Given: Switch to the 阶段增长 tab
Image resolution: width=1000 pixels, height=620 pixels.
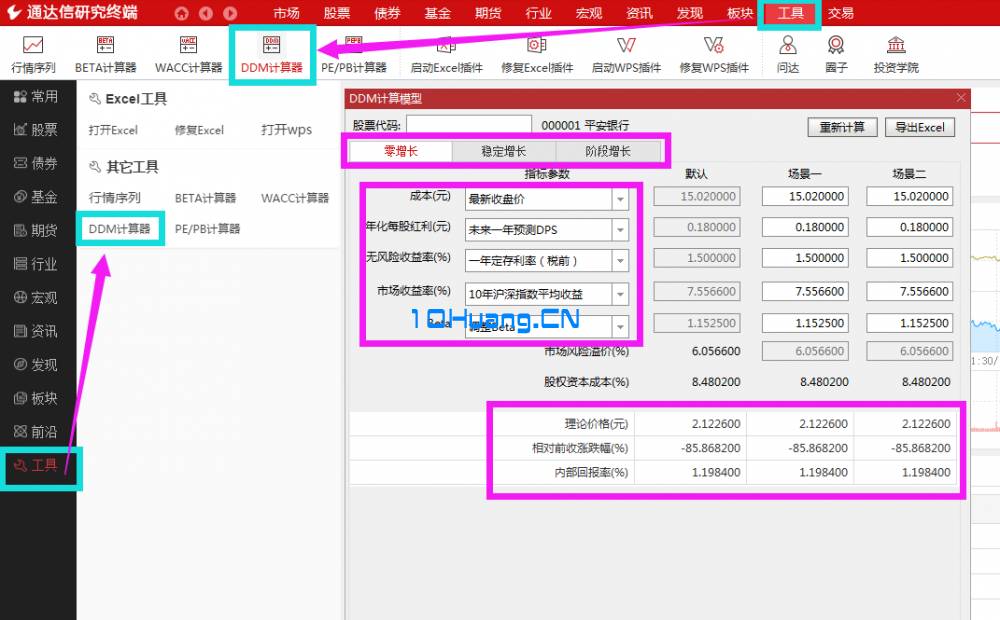Looking at the screenshot, I should (608, 151).
